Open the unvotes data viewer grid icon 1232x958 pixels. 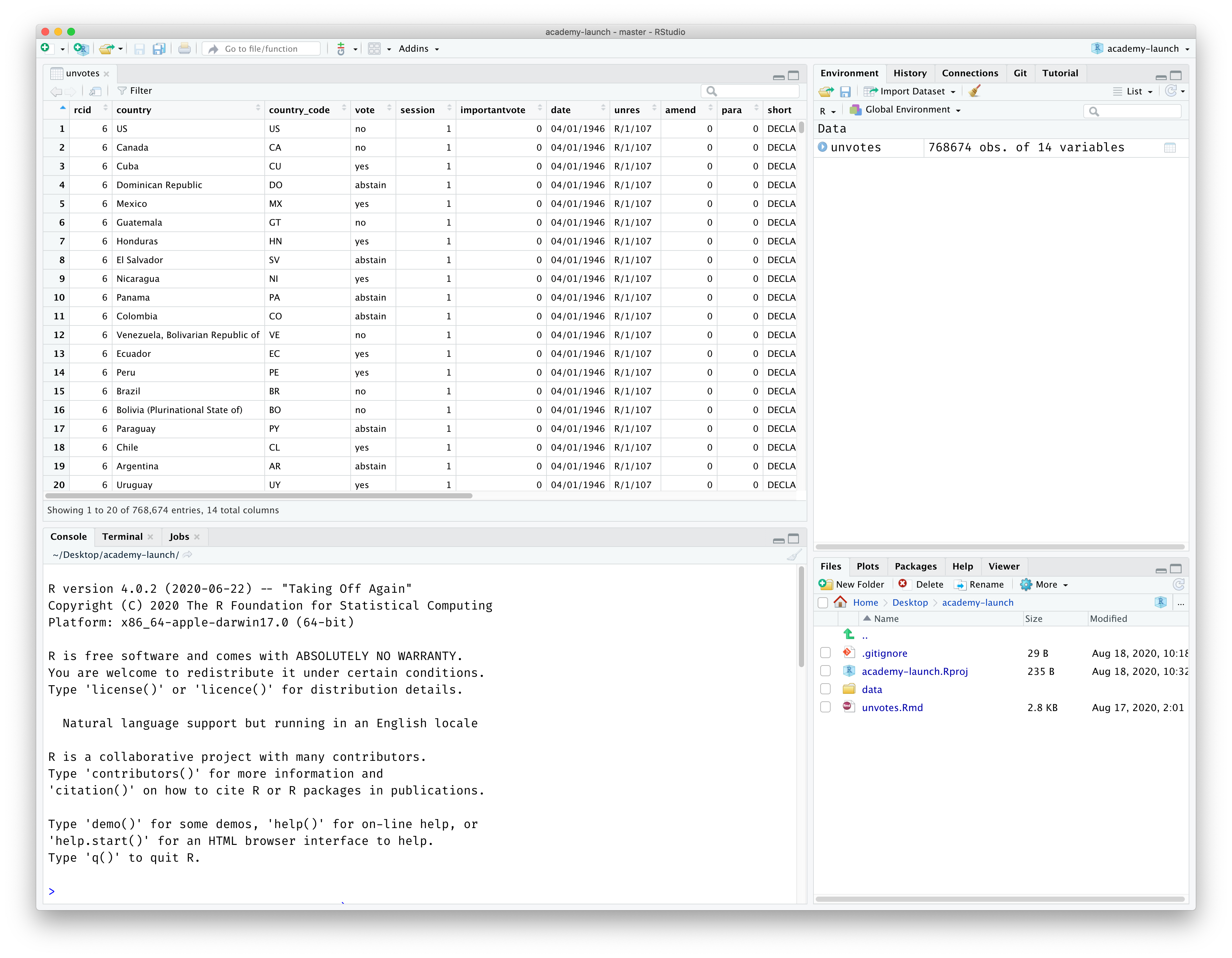click(1169, 148)
